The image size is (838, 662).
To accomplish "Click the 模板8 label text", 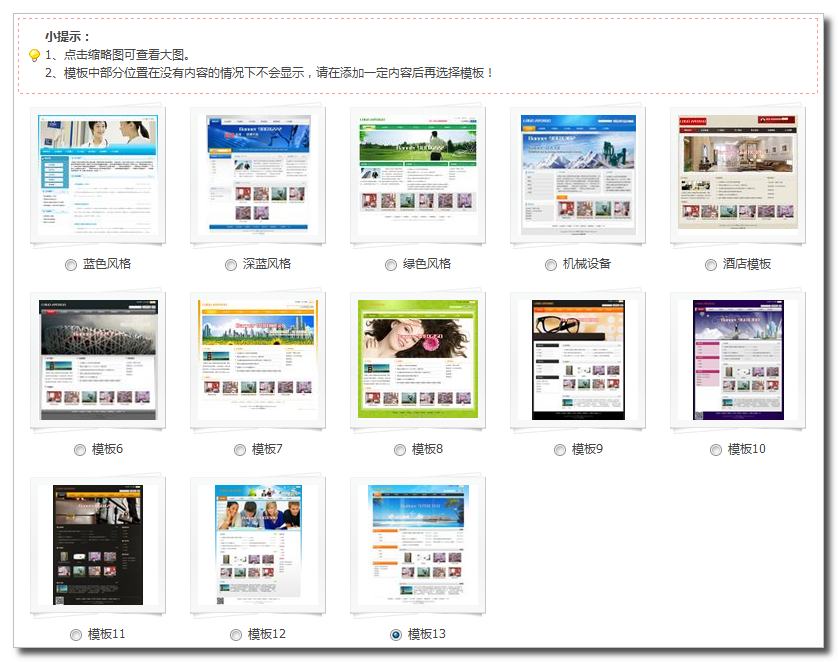I will tap(427, 449).
